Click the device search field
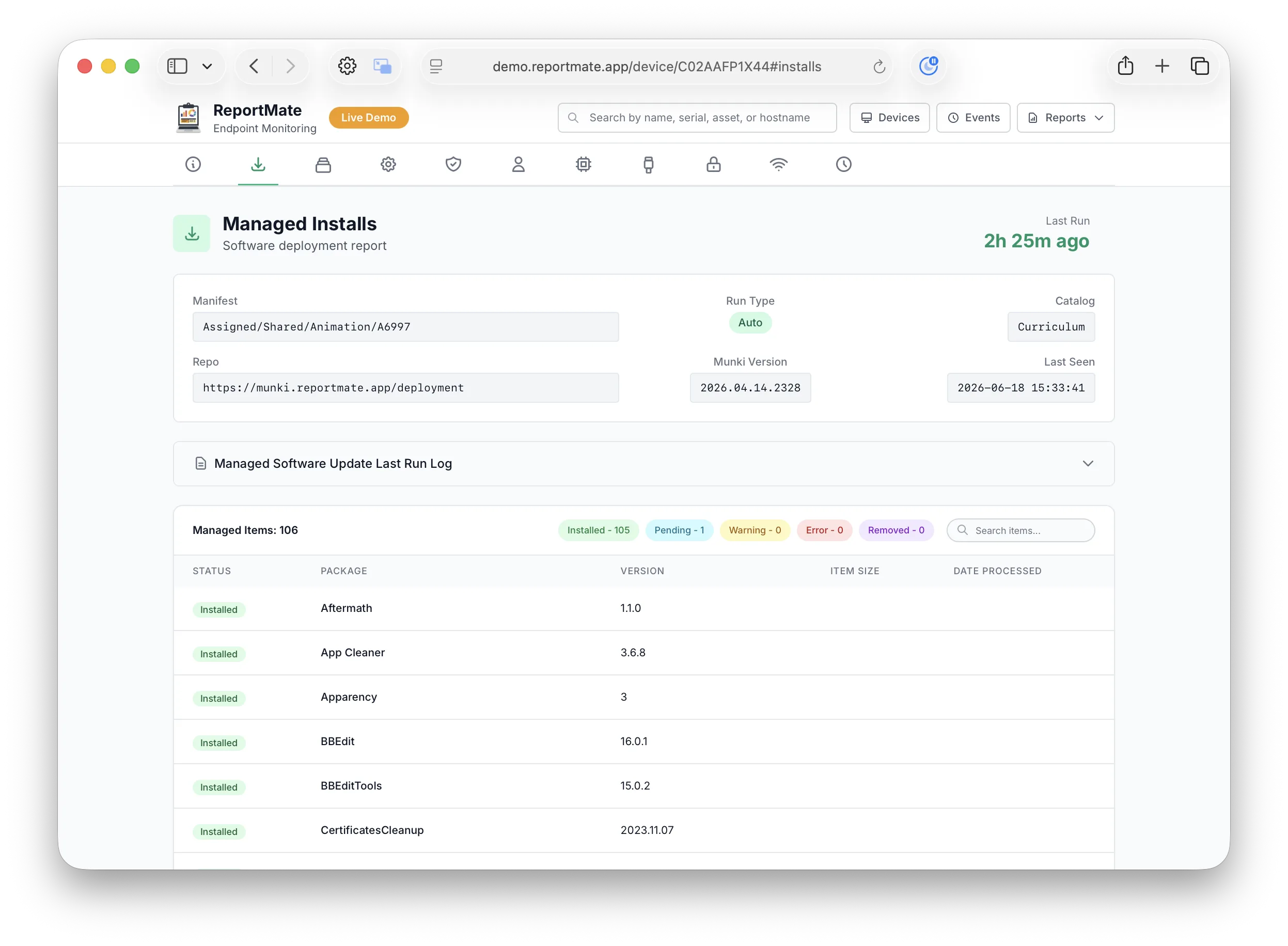 (697, 117)
